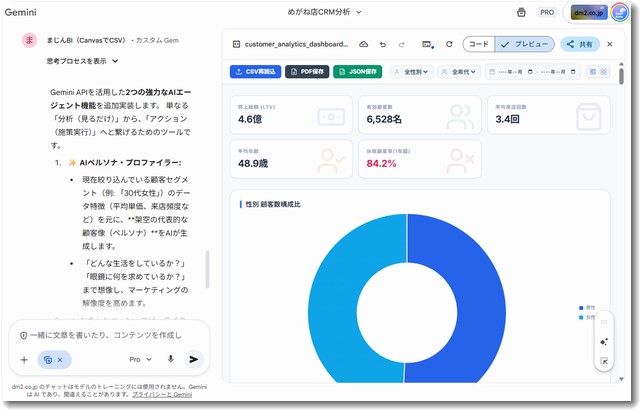The width and height of the screenshot is (640, 410).
Task: Click the user-x icon in dormant rate card
Action: coord(460,161)
